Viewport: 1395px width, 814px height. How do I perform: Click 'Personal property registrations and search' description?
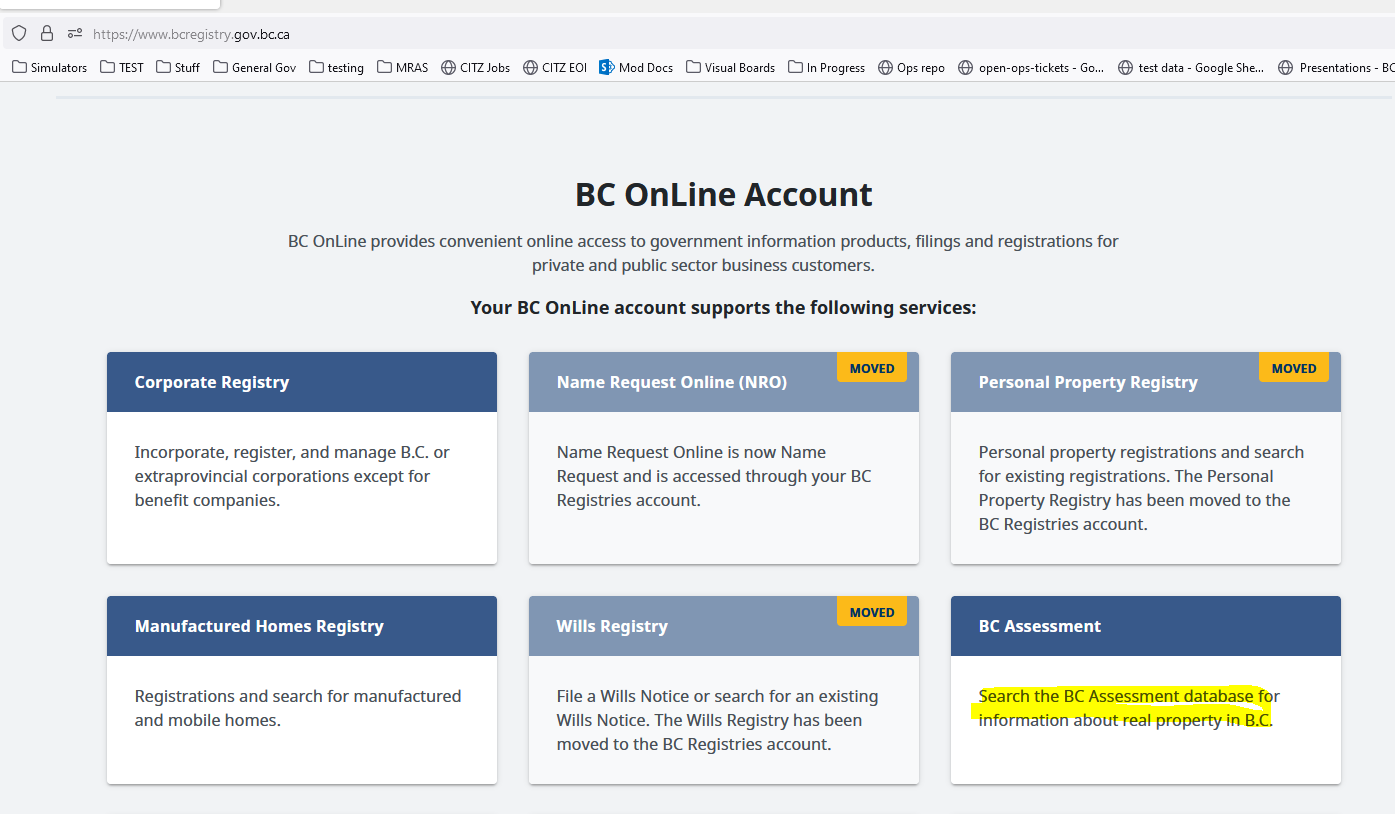coord(1141,488)
